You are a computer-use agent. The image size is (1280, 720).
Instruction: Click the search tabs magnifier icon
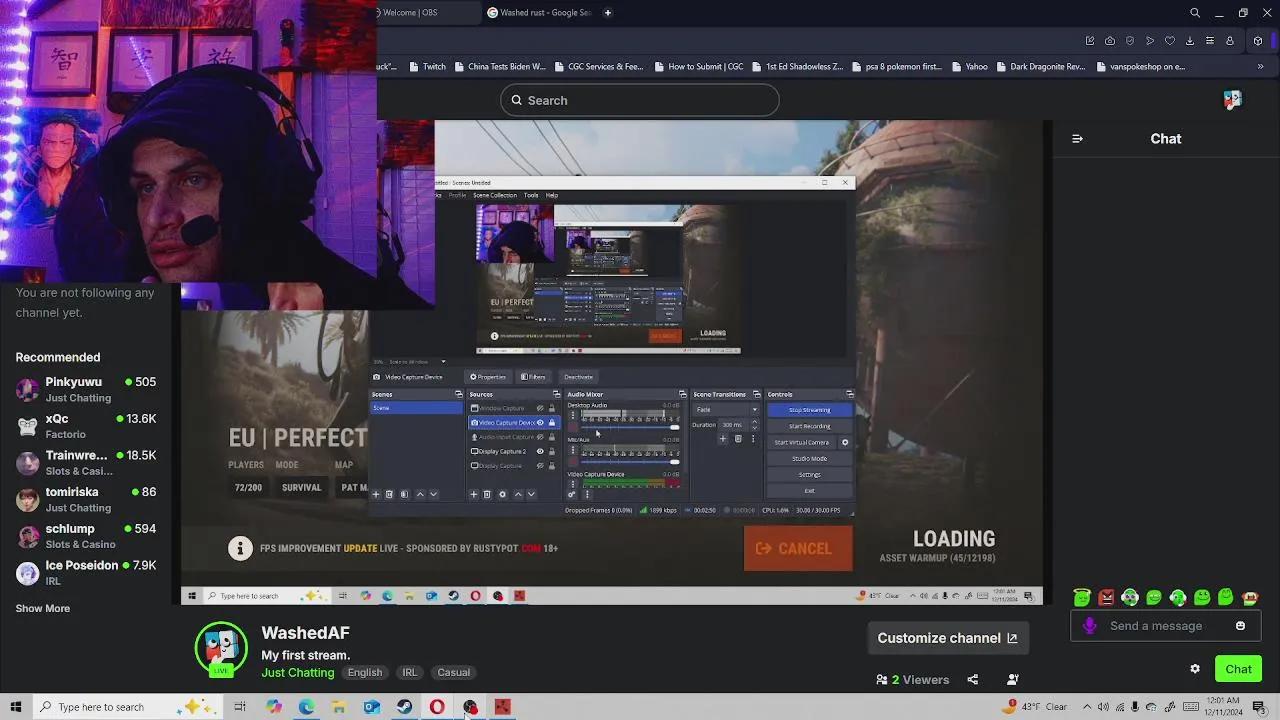coord(1195,13)
